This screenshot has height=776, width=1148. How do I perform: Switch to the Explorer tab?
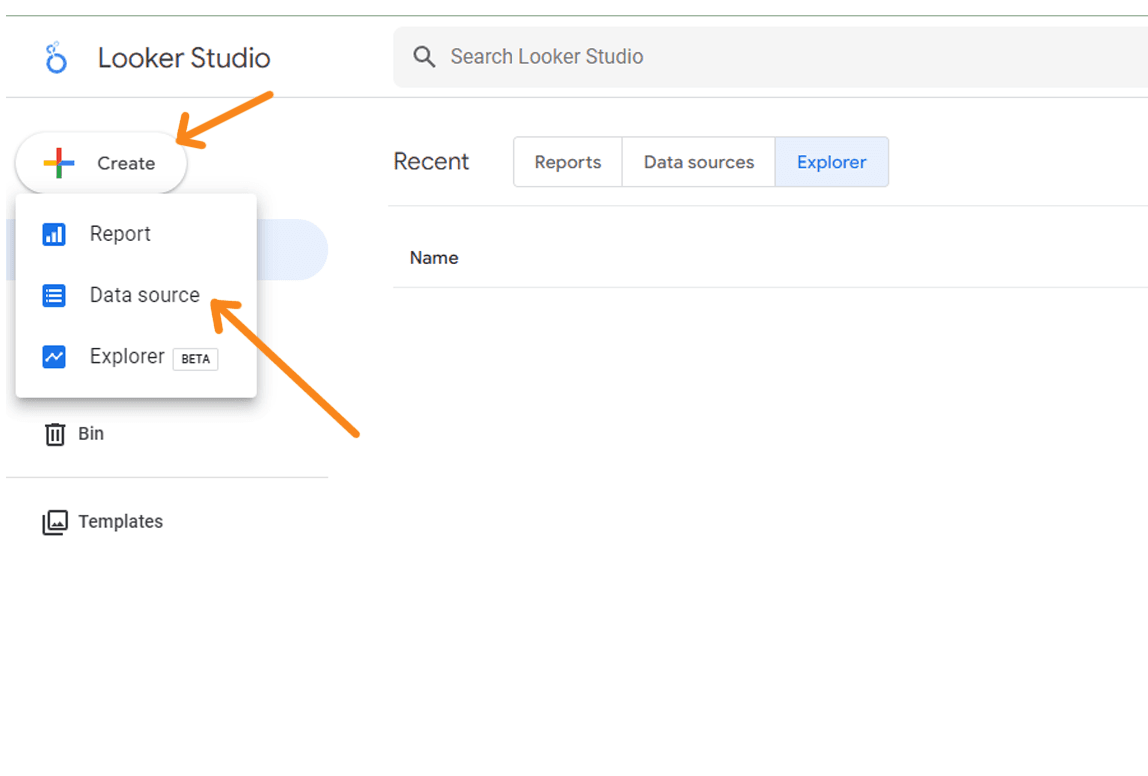coord(832,162)
